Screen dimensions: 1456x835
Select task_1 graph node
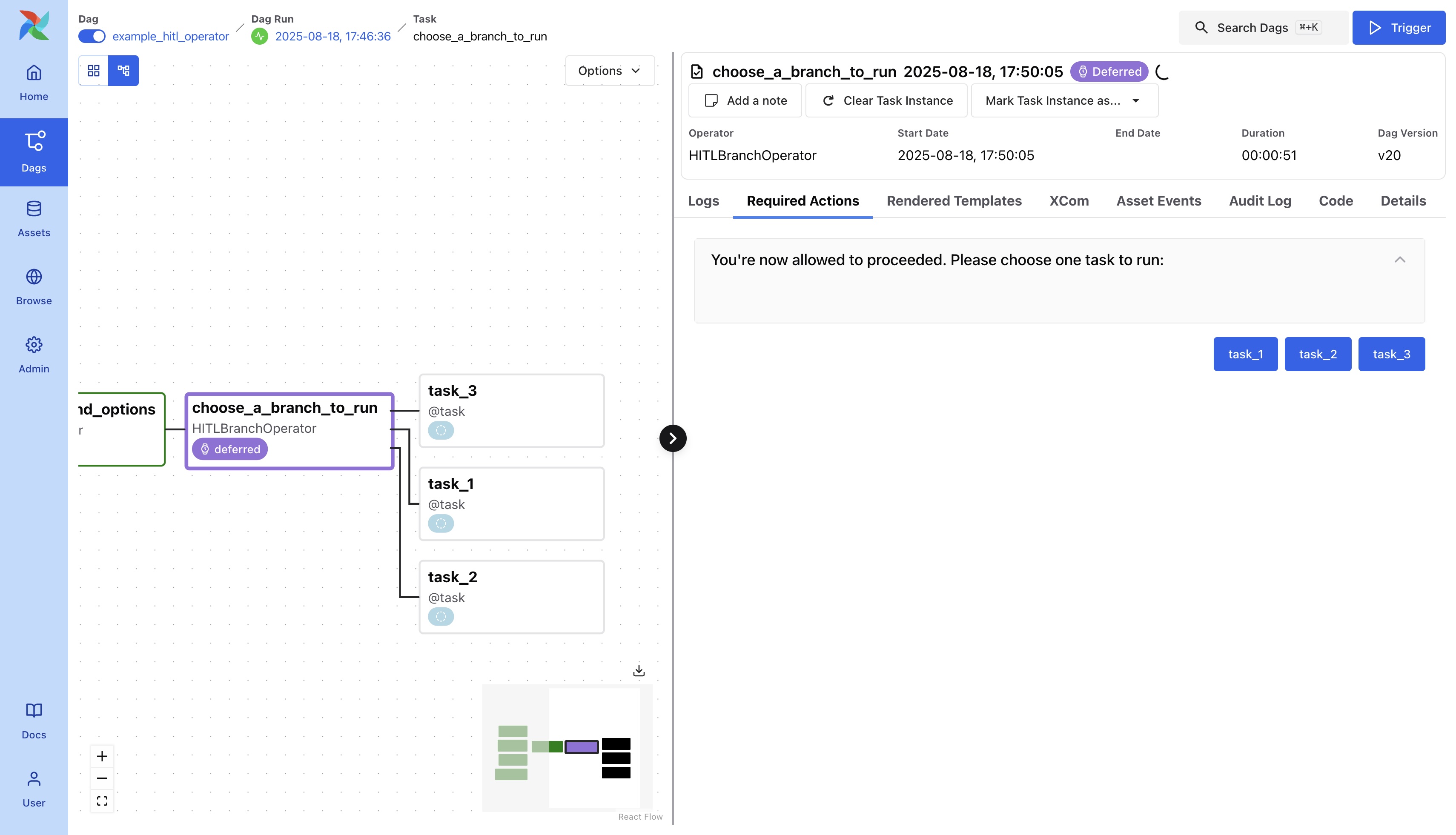[x=512, y=504]
